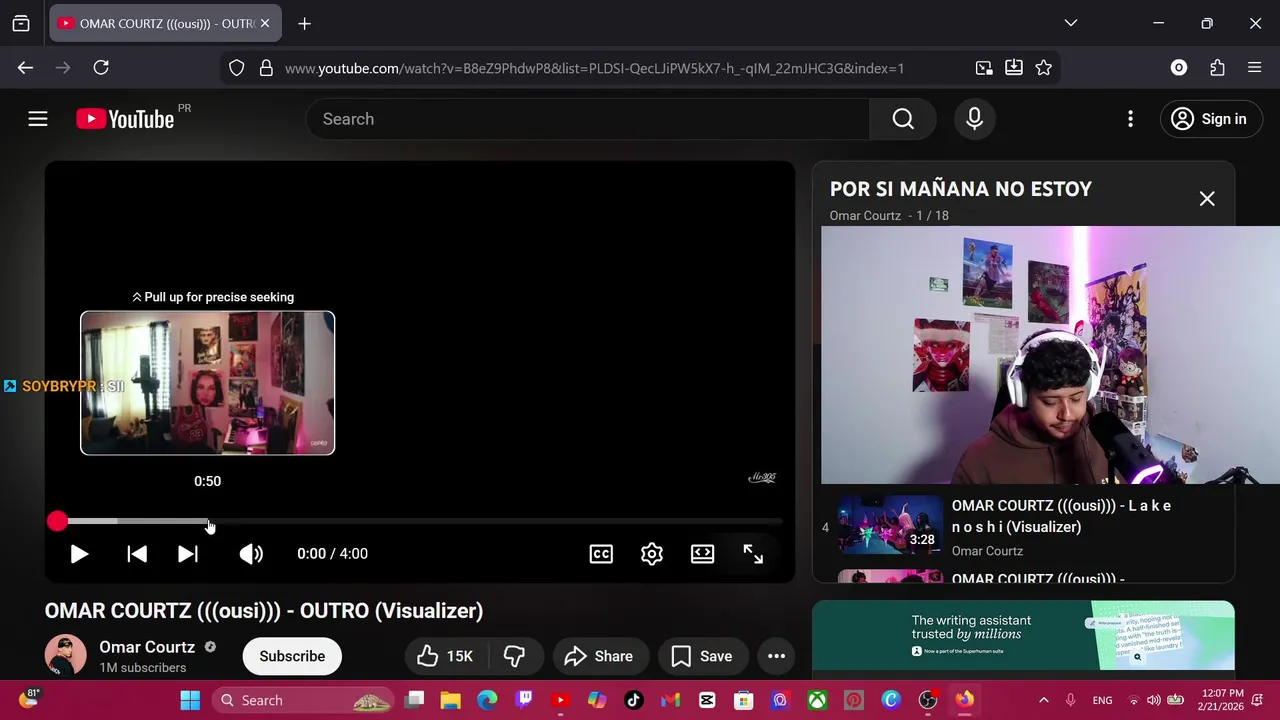The image size is (1280, 720).
Task: Like the video with 15K likes
Action: (x=445, y=656)
